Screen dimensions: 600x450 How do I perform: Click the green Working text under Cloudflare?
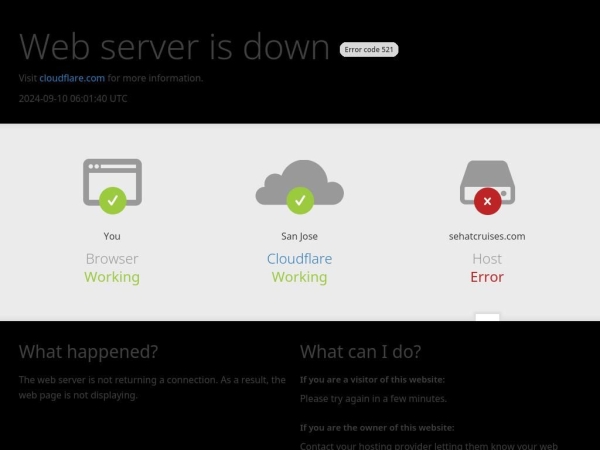[x=299, y=277]
